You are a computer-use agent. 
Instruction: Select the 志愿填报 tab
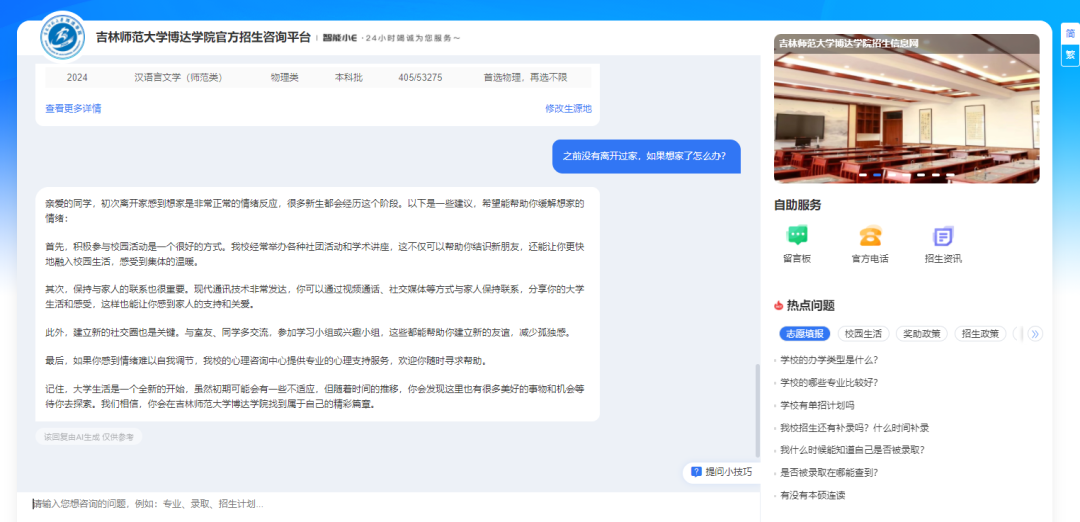804,334
